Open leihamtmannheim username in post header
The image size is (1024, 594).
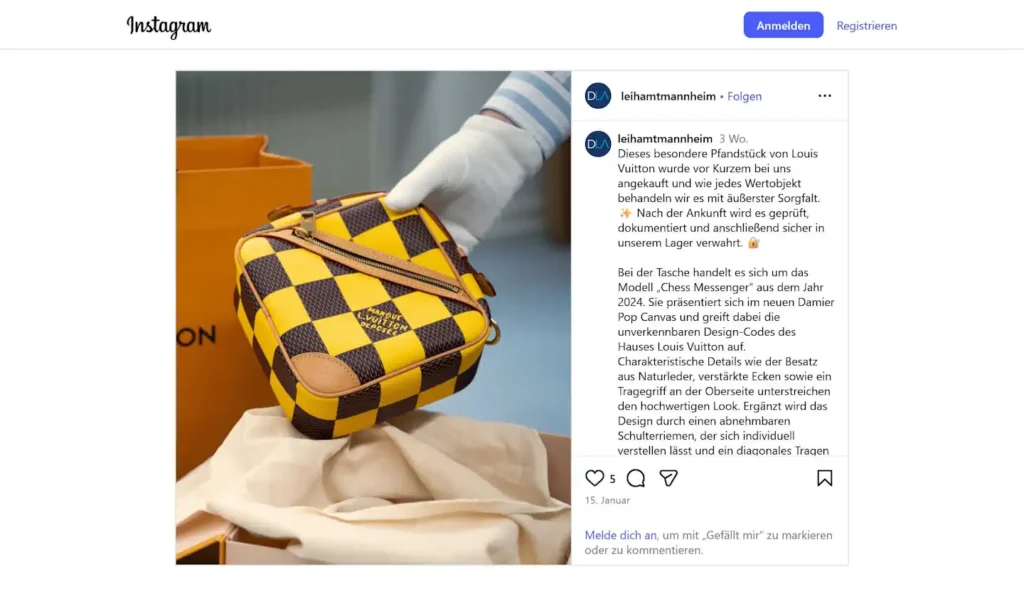coord(668,96)
